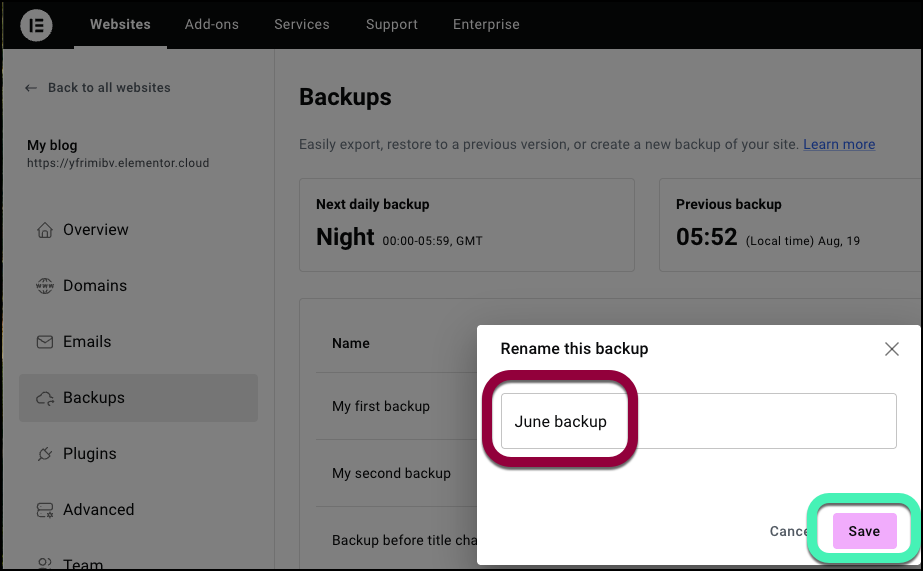Viewport: 923px width, 571px height.
Task: Open Overview via the home icon
Action: point(45,230)
